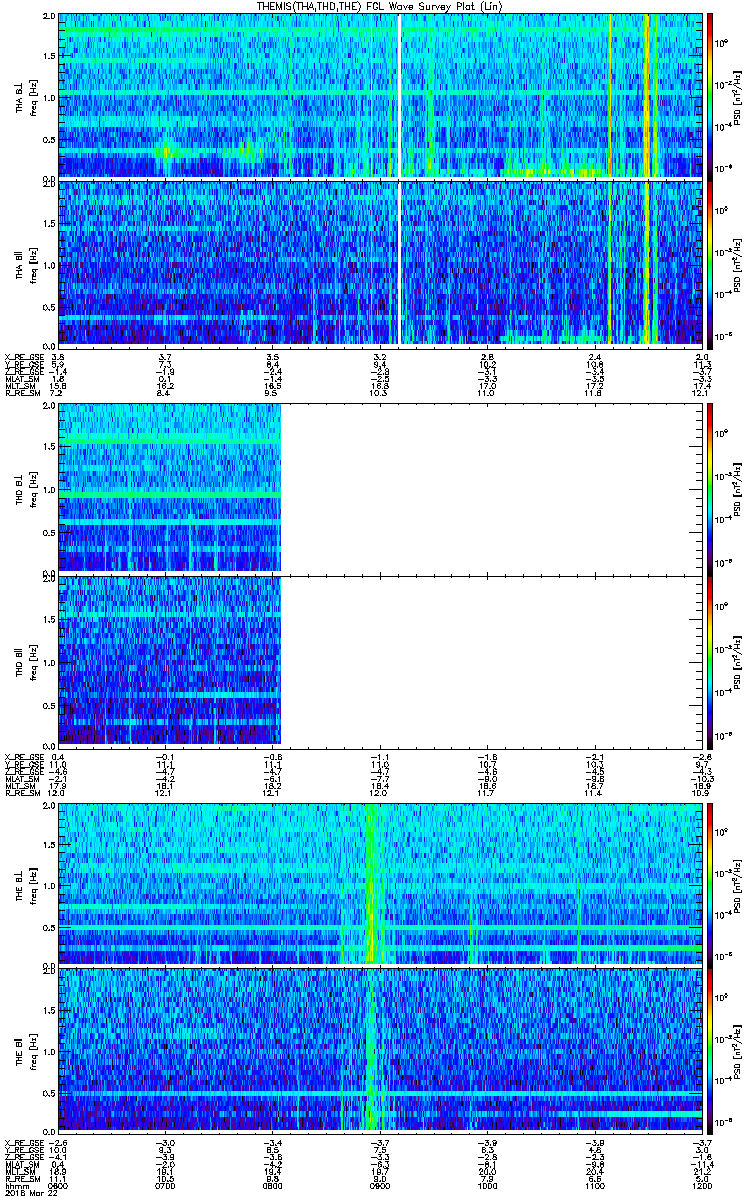
Task: Click the PSD color bar beside THE B-parallel
Action: [711, 1050]
